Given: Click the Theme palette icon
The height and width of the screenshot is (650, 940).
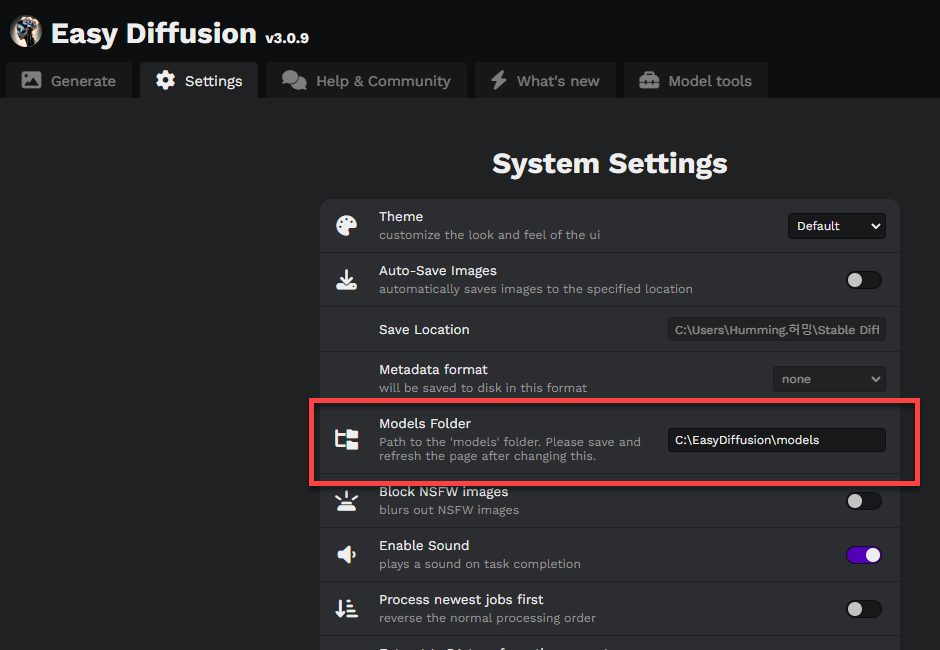Looking at the screenshot, I should coord(347,225).
